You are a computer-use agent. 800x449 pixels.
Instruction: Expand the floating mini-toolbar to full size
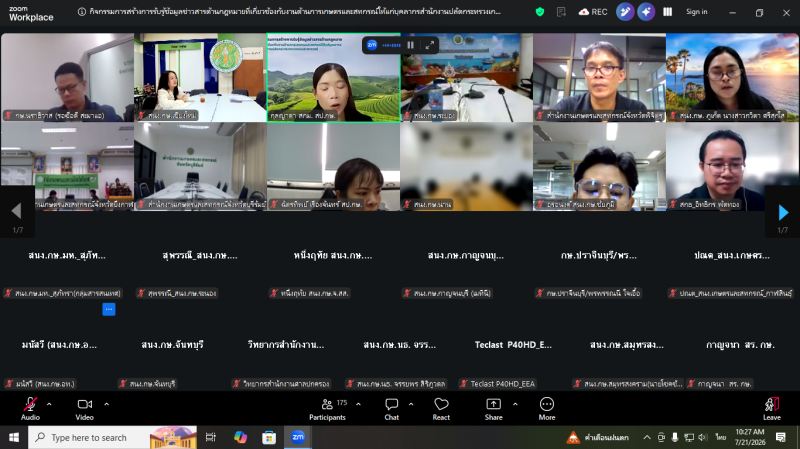click(430, 45)
